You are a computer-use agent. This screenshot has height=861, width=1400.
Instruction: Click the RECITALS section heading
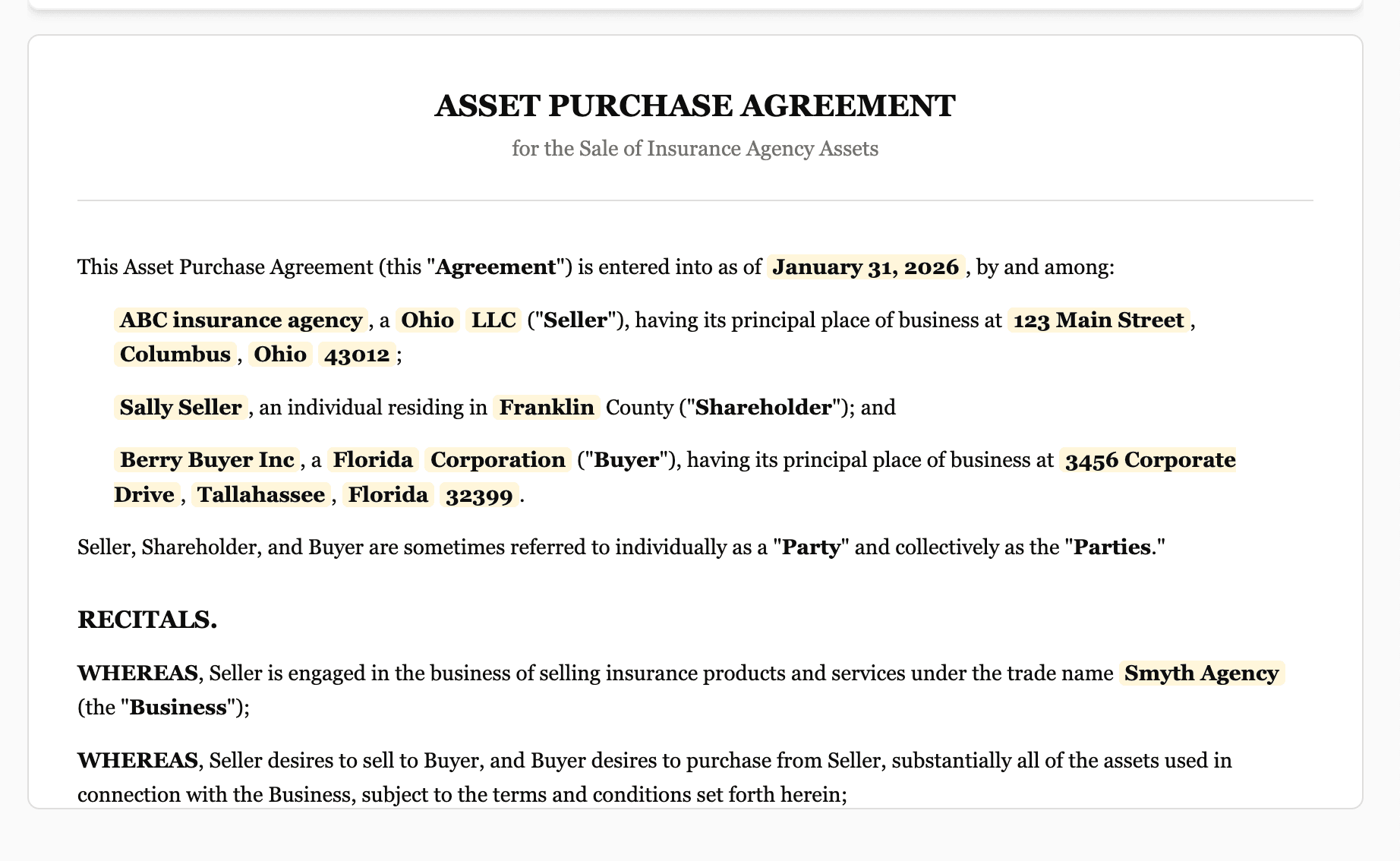[x=147, y=620]
